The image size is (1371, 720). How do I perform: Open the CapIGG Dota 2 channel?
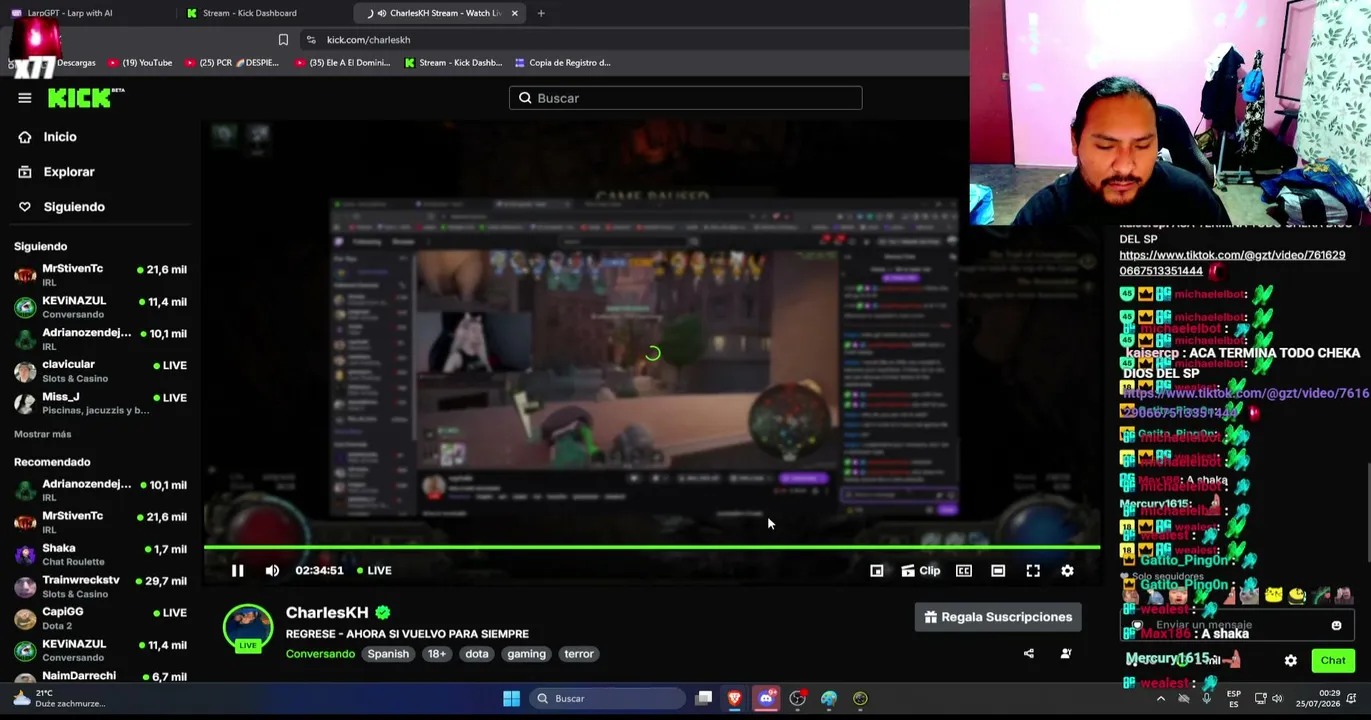pyautogui.click(x=98, y=619)
